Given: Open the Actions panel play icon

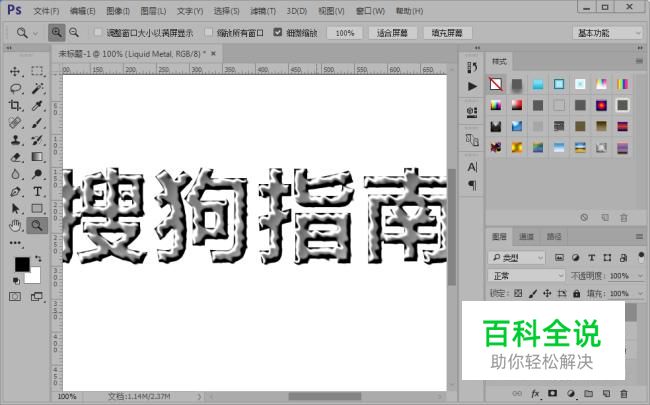Looking at the screenshot, I should tap(472, 86).
